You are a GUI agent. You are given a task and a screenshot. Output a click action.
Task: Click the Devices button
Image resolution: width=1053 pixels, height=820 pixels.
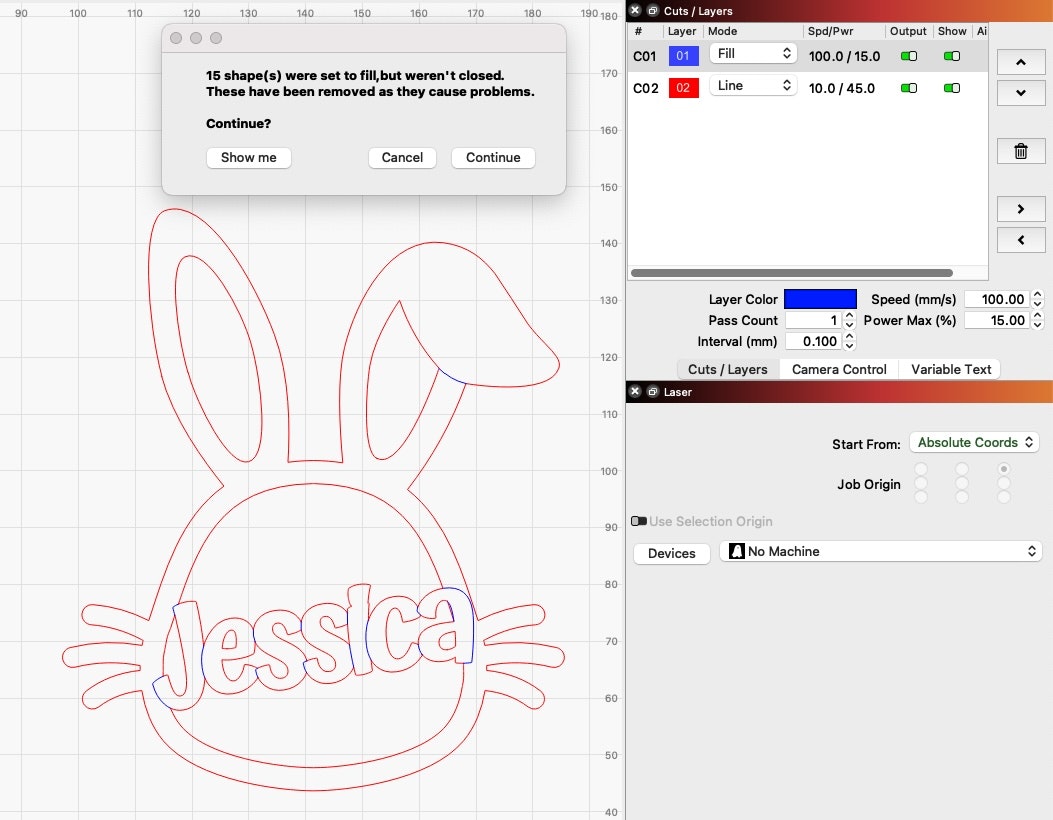tap(671, 553)
